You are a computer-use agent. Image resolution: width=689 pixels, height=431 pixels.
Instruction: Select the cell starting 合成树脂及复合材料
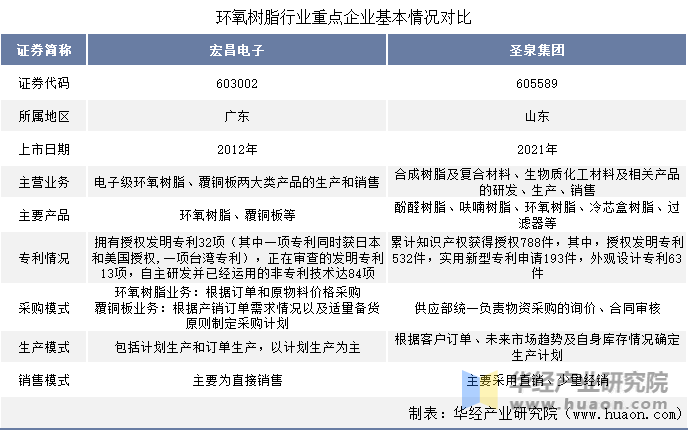point(537,182)
